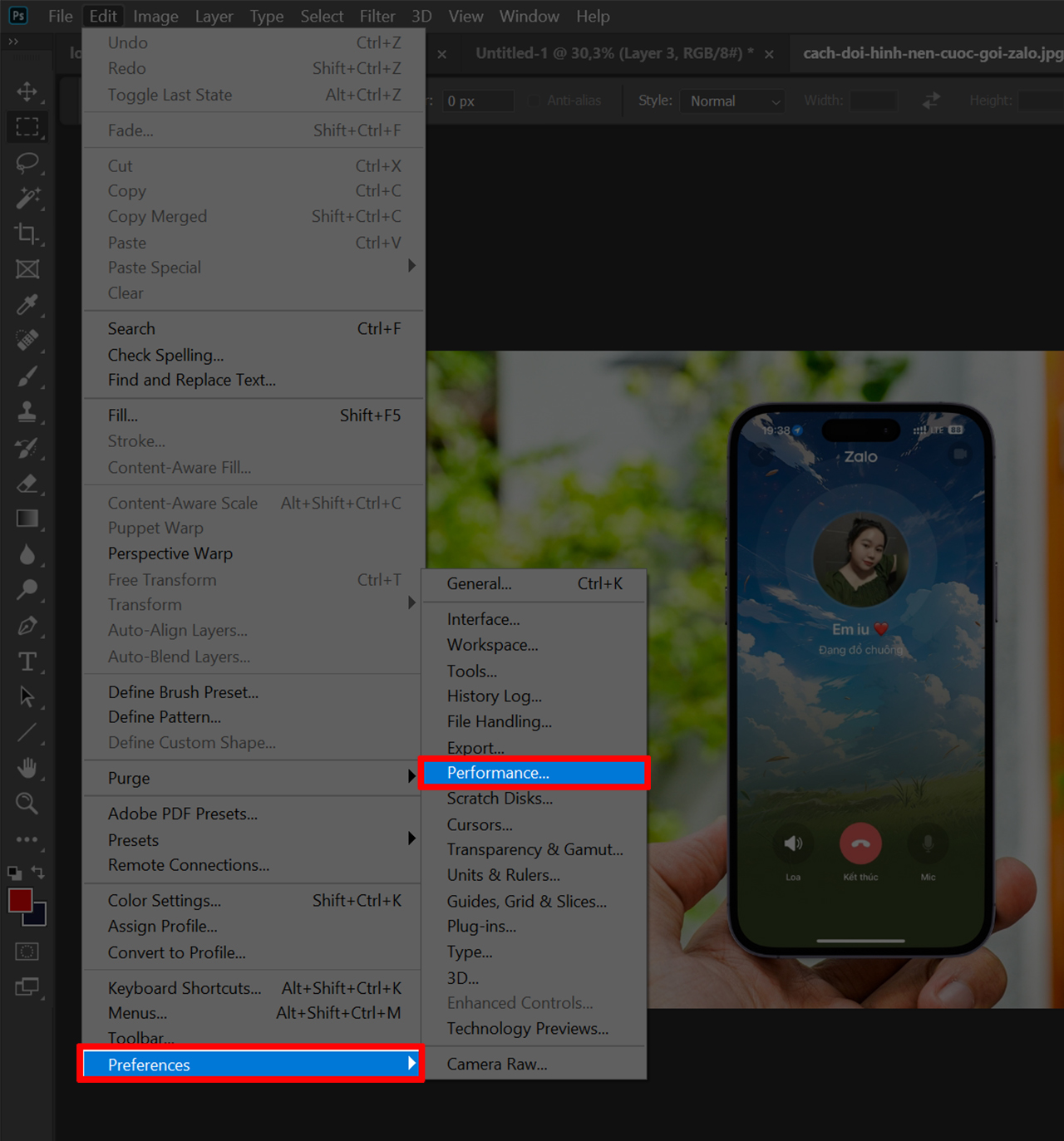Open the Filter menu
The image size is (1064, 1141).
point(377,16)
